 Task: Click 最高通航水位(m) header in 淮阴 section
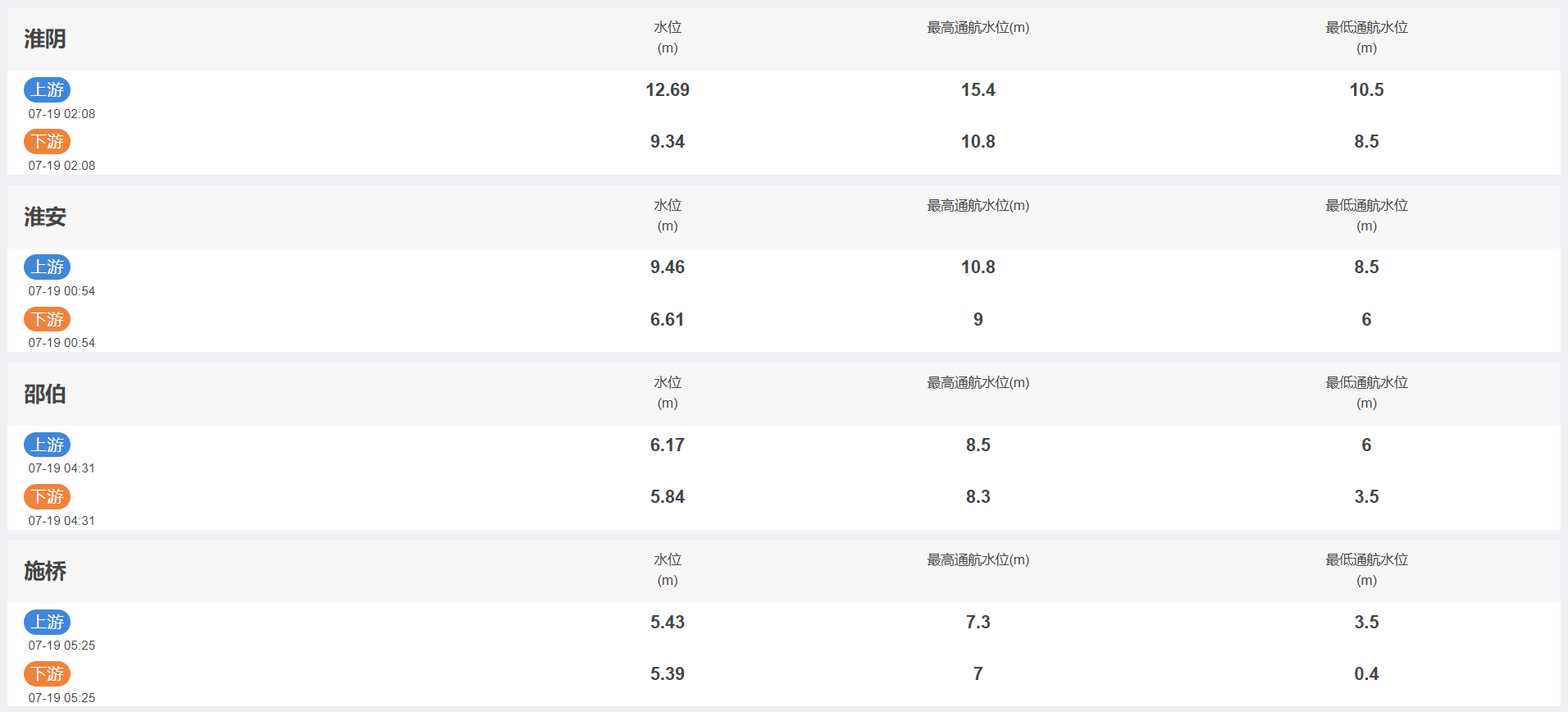(978, 28)
